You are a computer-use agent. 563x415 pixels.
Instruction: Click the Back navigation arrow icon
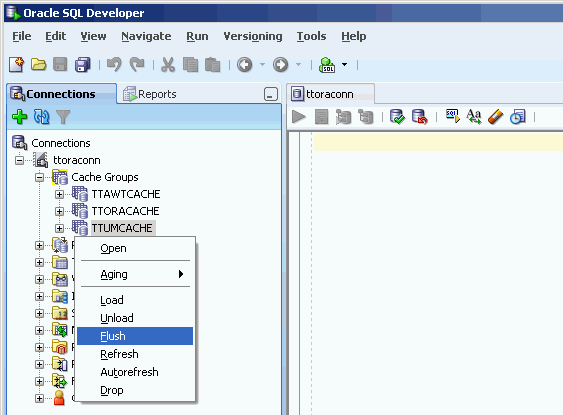coord(245,65)
